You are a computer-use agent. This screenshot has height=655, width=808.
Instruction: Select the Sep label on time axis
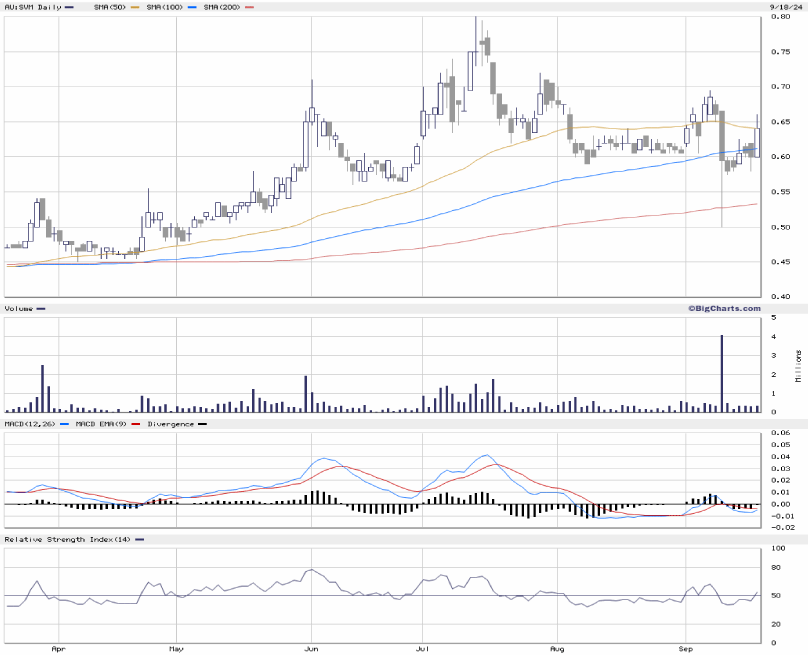pos(687,649)
